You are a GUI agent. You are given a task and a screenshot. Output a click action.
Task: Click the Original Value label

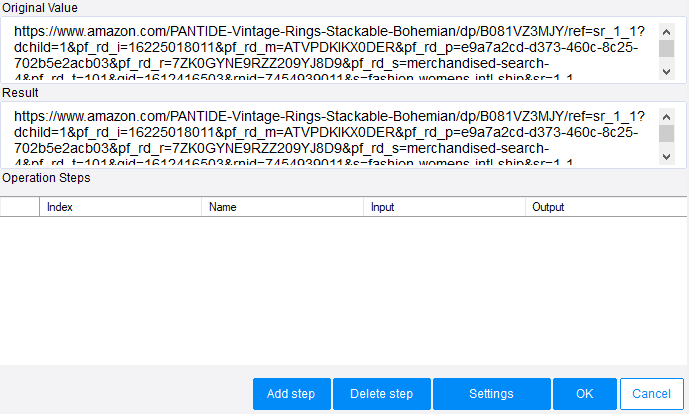click(x=40, y=8)
